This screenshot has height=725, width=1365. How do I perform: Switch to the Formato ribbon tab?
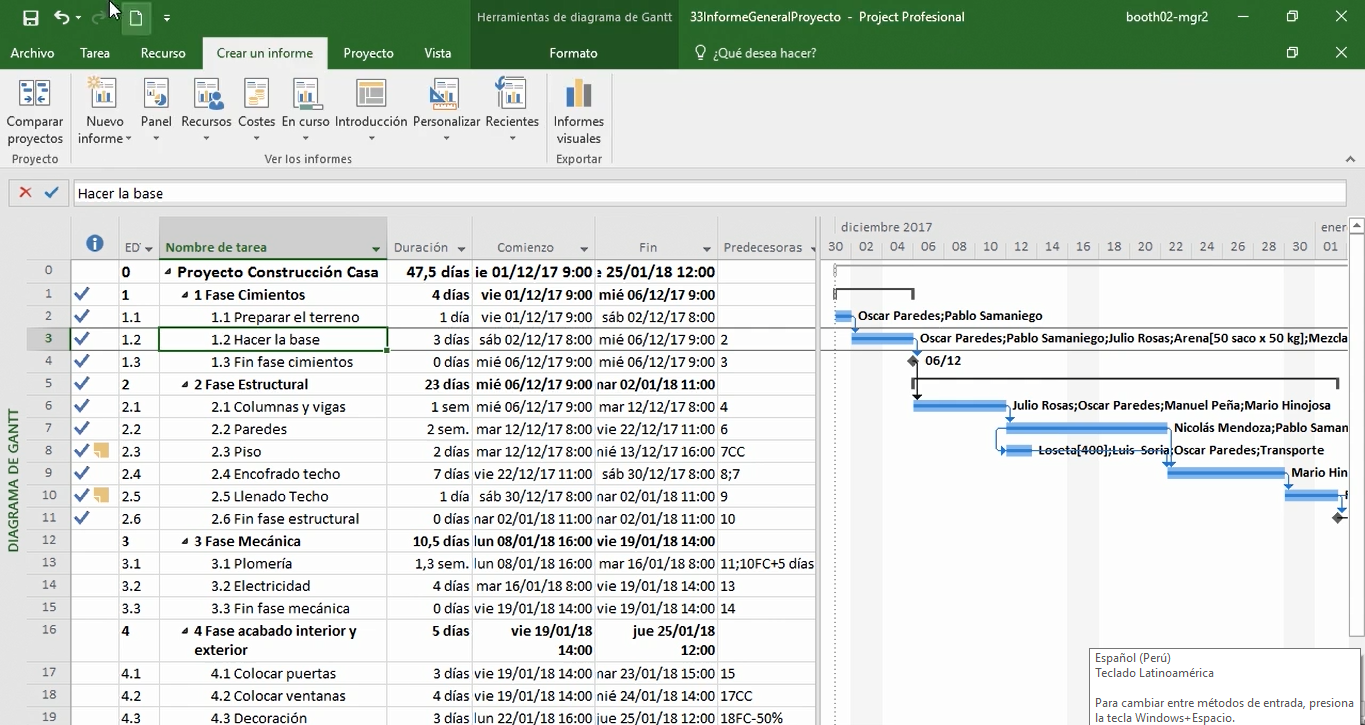tap(573, 53)
